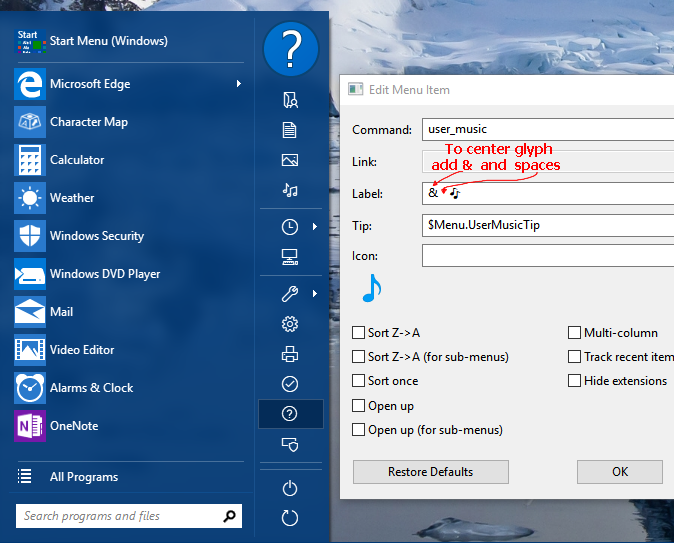This screenshot has height=543, width=674.
Task: Click the Microsoft Edge icon
Action: [x=30, y=84]
